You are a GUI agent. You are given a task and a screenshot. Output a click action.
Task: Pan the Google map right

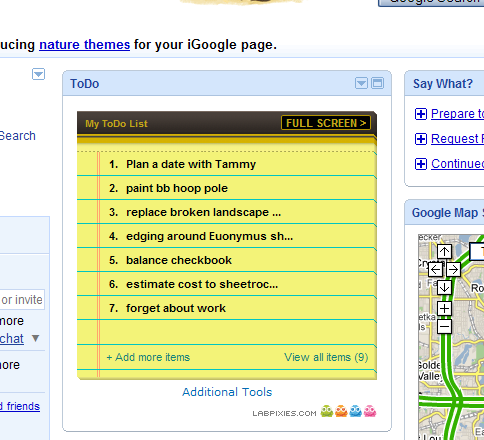point(453,269)
